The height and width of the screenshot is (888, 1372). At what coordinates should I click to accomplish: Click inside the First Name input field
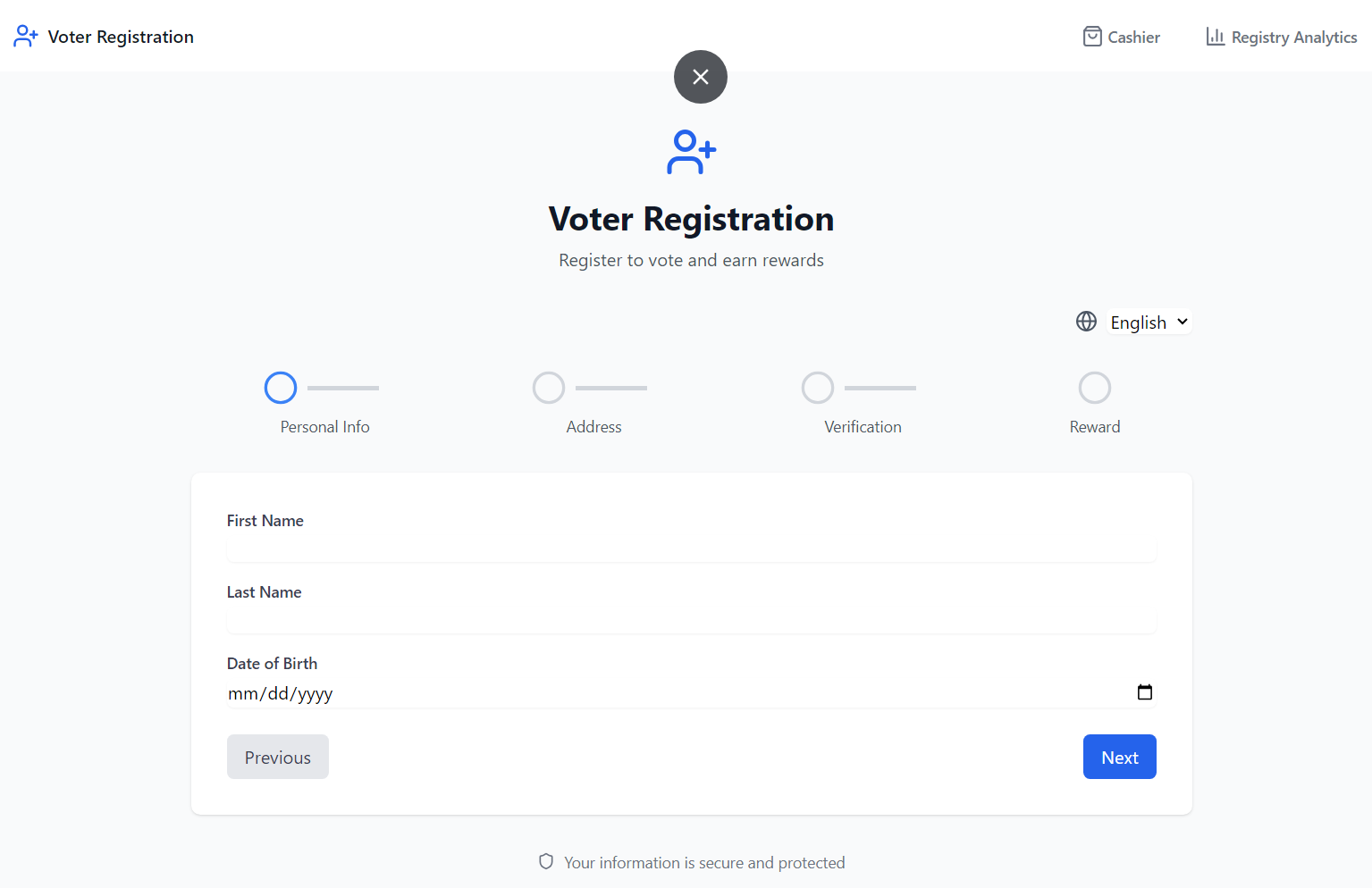(691, 549)
